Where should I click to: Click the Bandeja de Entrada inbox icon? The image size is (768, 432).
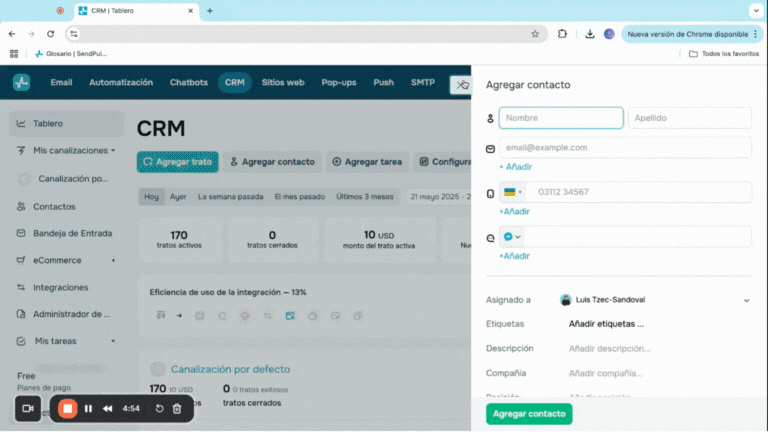pyautogui.click(x=21, y=233)
